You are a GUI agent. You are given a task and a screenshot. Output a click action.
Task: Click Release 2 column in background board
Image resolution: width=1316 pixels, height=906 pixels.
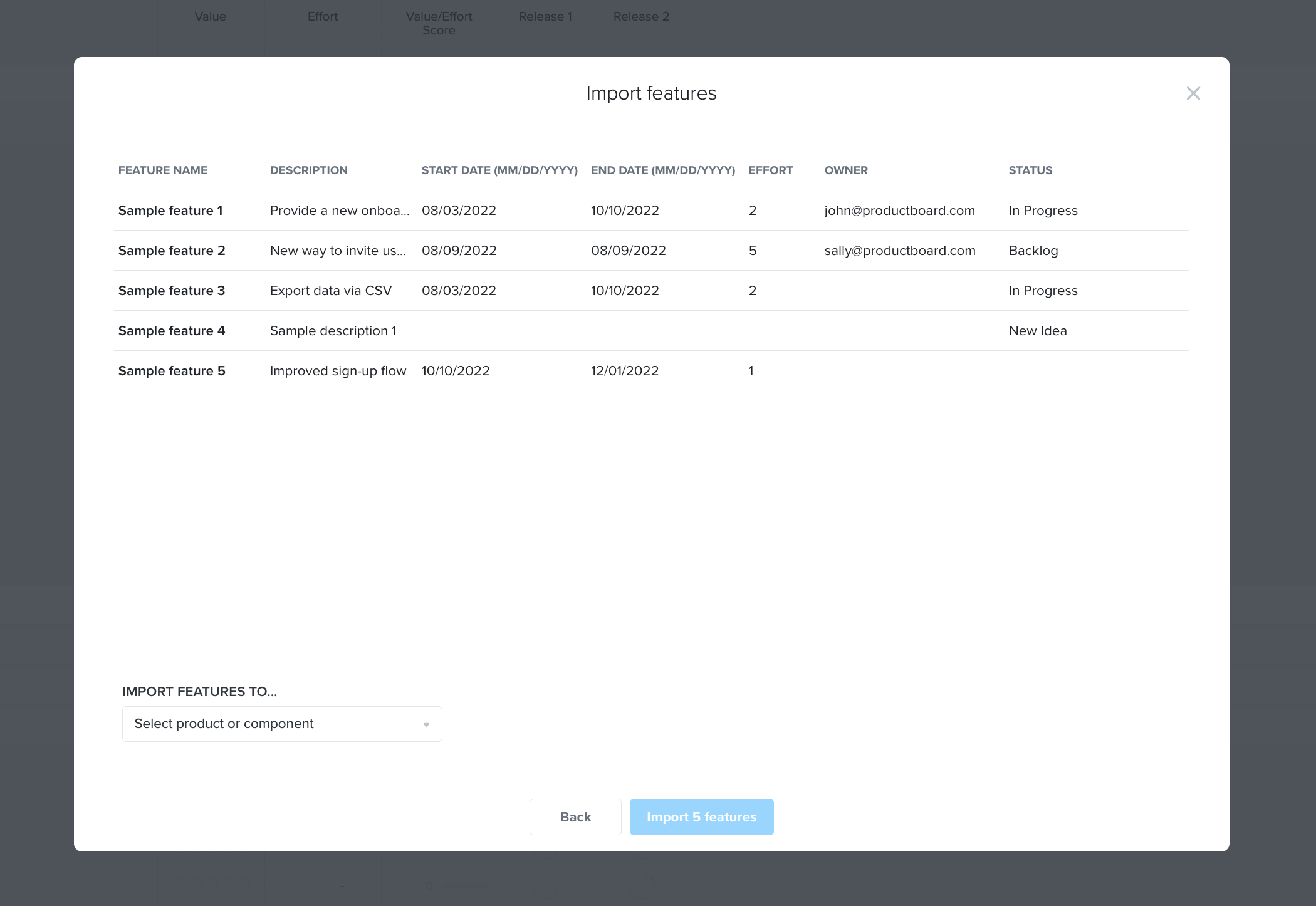(x=641, y=17)
